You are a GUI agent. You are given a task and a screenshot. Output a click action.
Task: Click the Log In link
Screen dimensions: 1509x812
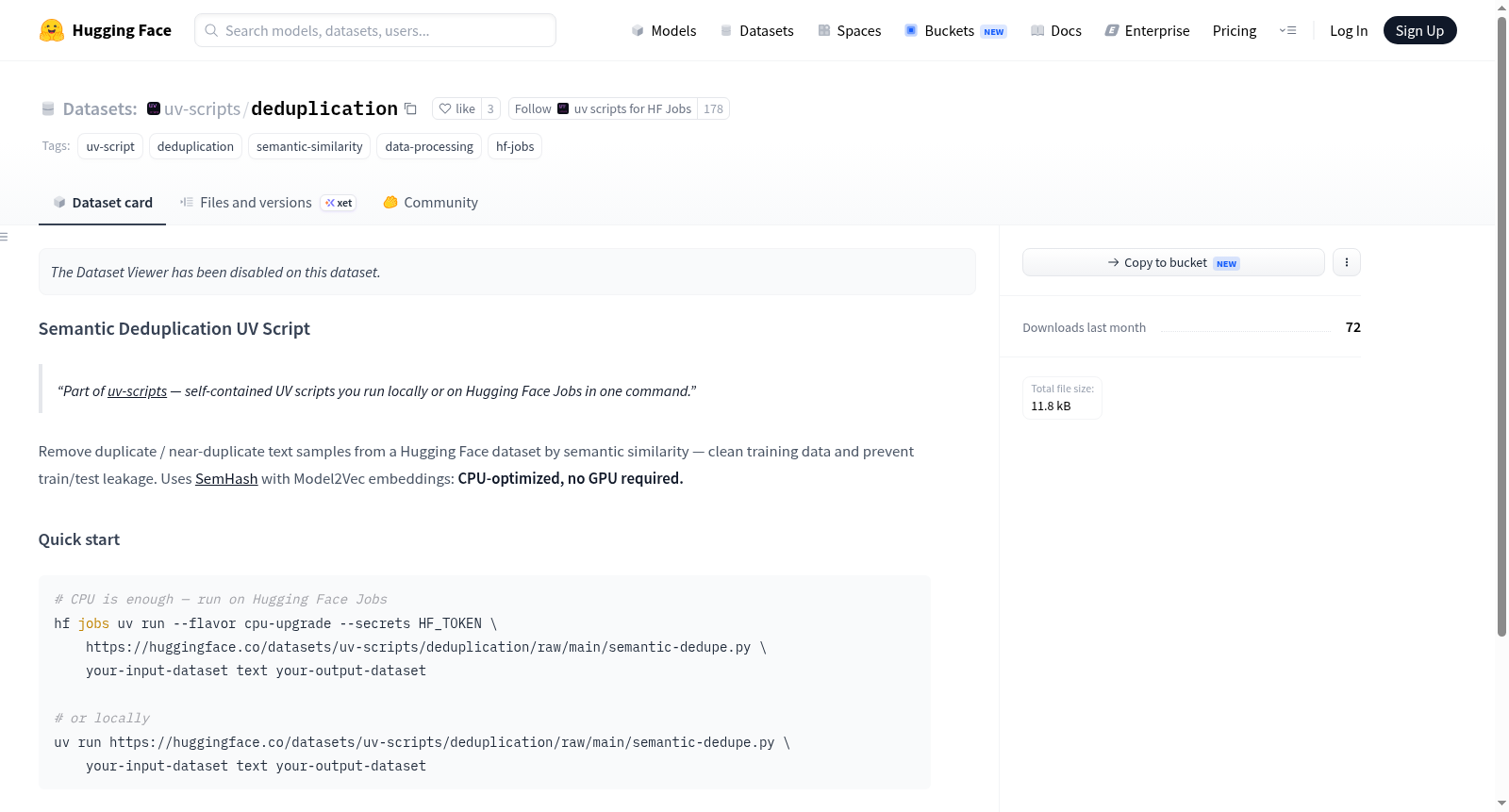coord(1349,30)
